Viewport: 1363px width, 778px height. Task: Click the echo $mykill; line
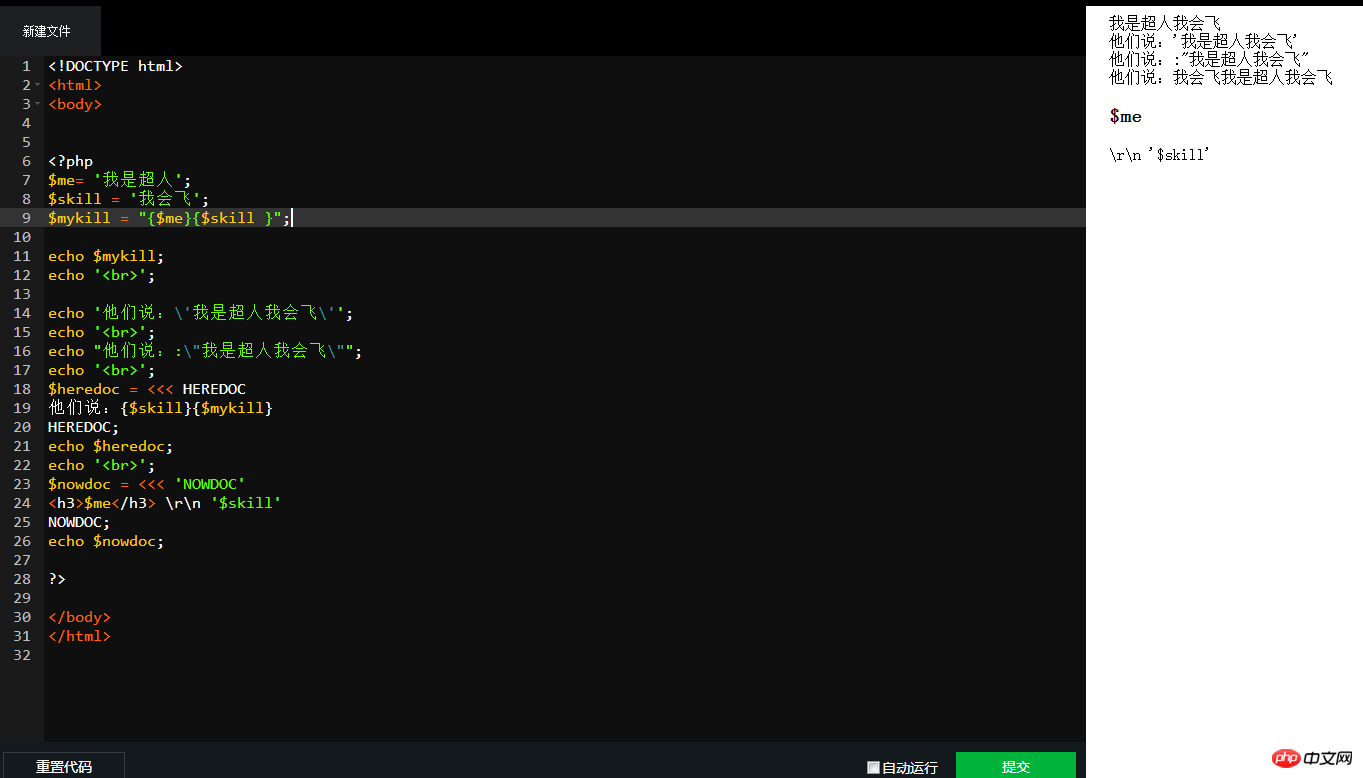(106, 256)
